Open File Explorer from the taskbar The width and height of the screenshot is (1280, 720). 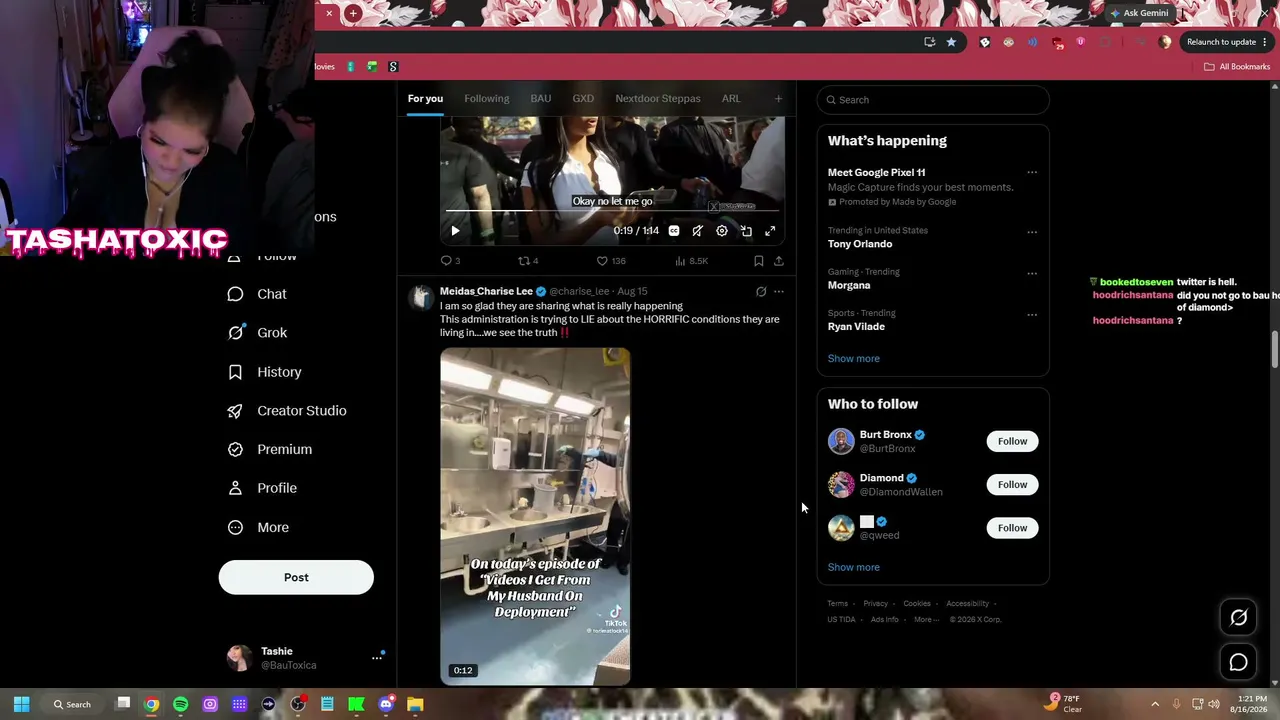pos(415,704)
